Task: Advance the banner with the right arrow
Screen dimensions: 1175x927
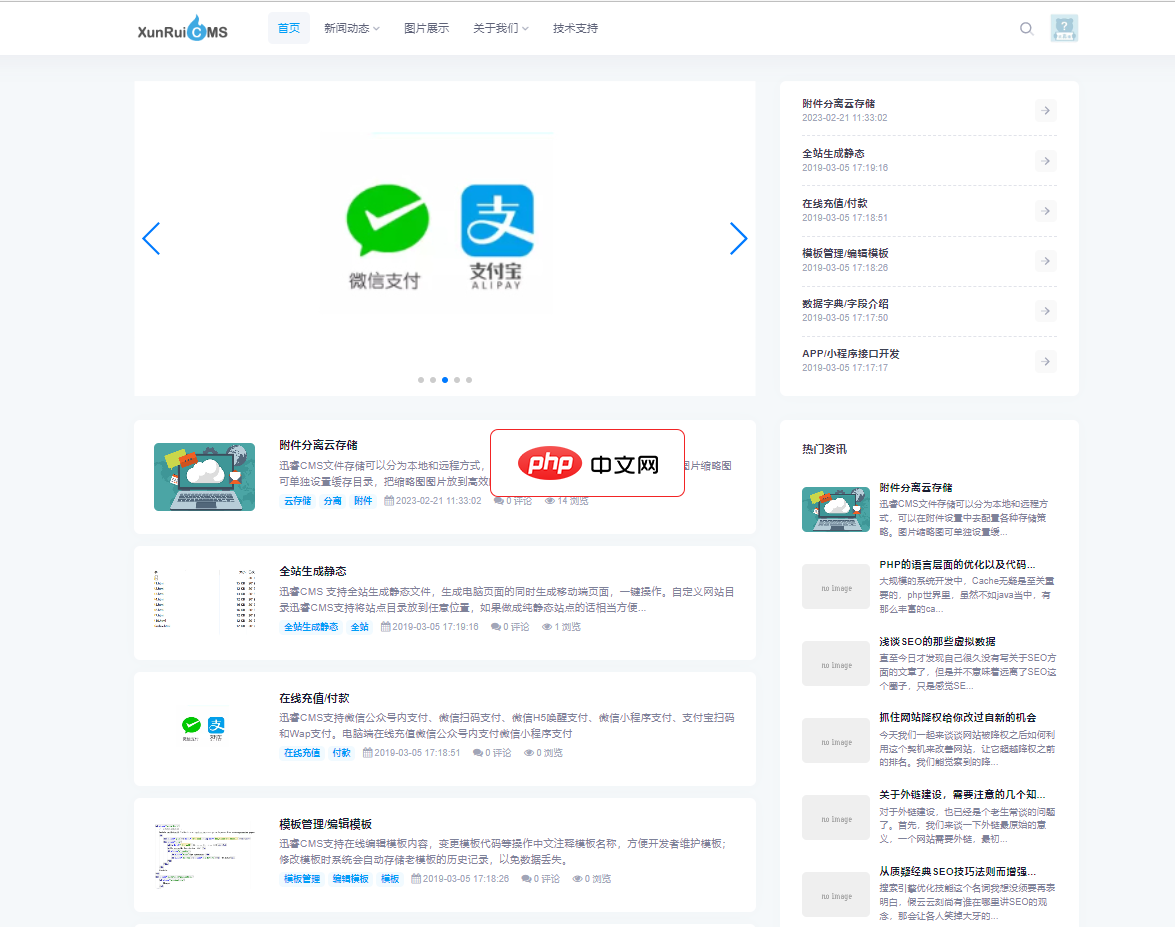Action: tap(739, 238)
